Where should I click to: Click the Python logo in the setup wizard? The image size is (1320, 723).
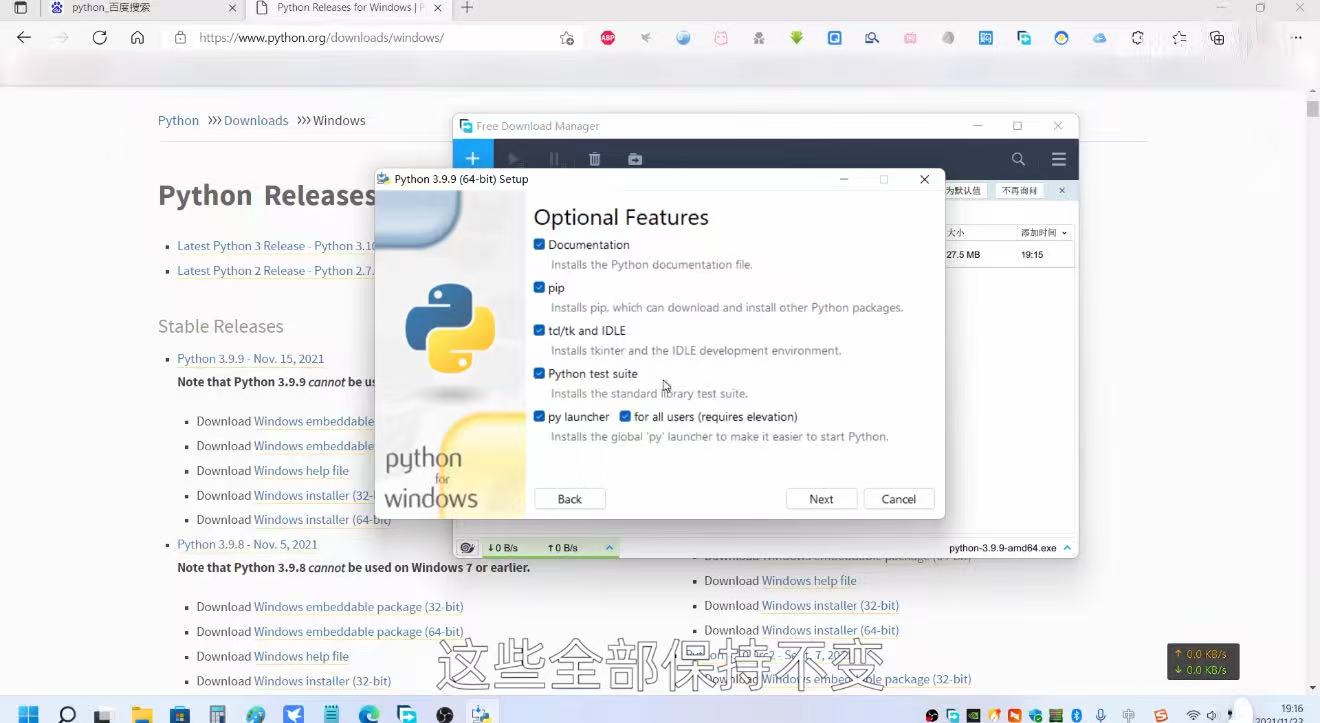click(x=449, y=330)
